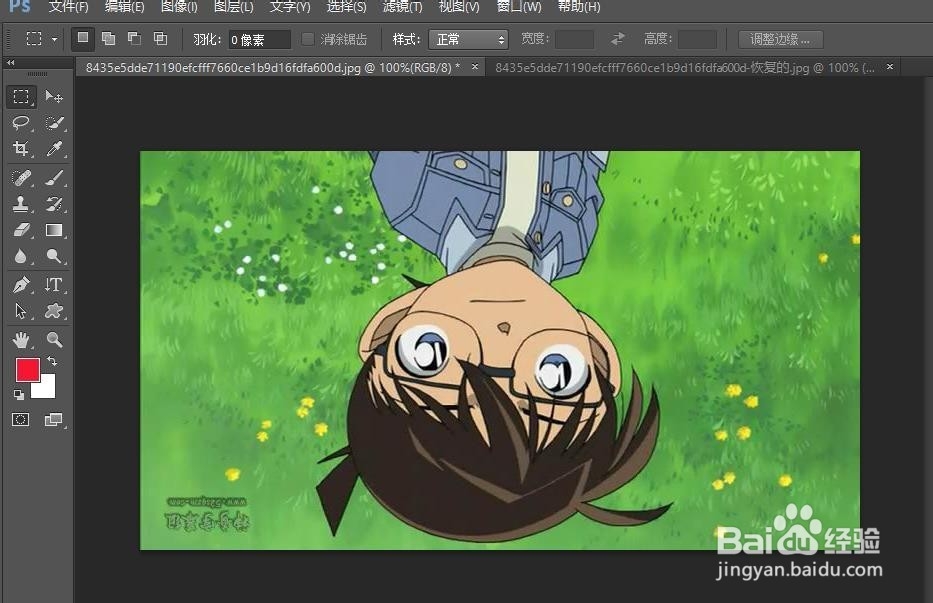Open the 文件(F) menu
This screenshot has width=933, height=603.
pos(68,7)
